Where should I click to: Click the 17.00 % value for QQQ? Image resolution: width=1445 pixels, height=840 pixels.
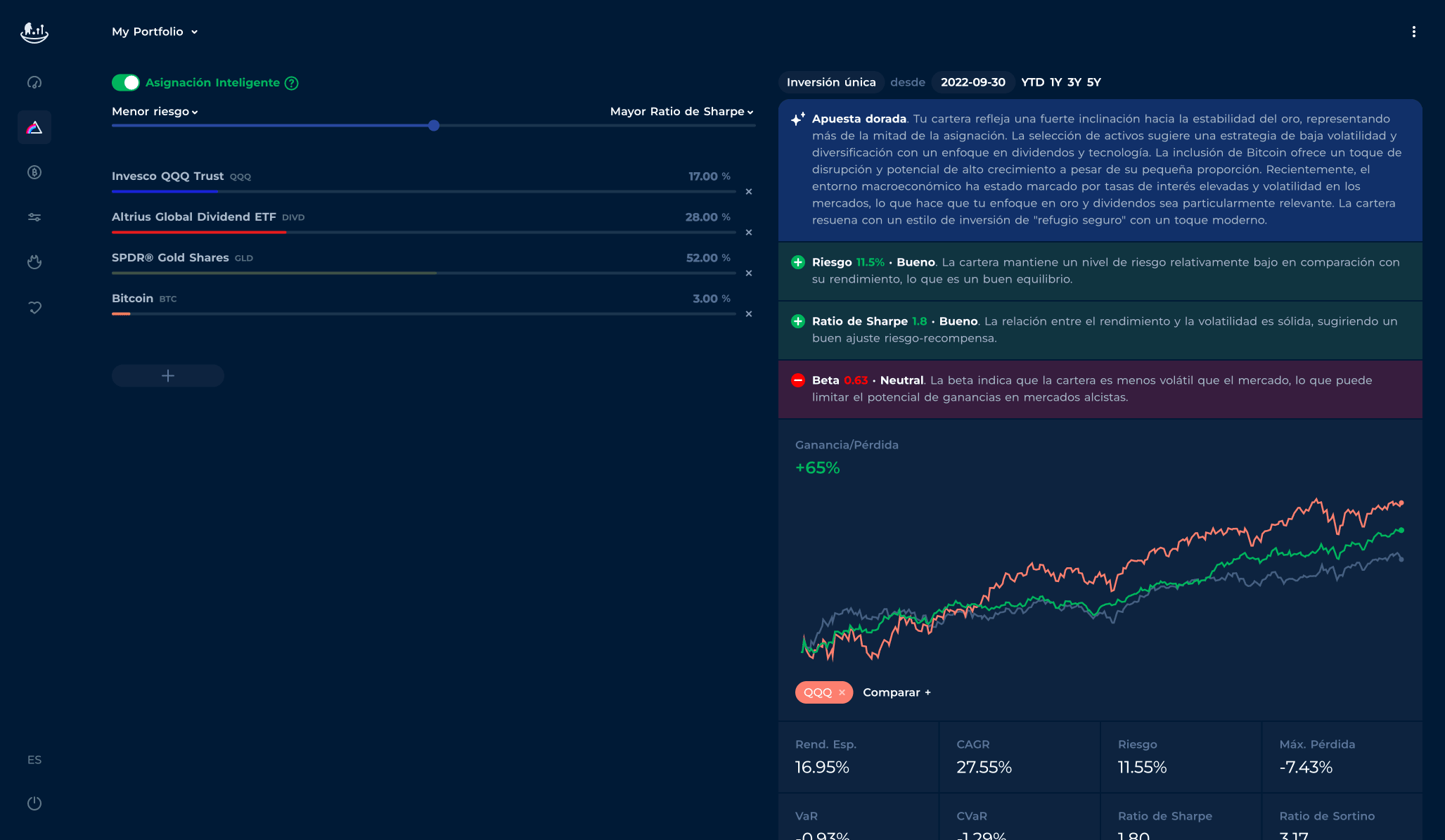pyautogui.click(x=709, y=176)
